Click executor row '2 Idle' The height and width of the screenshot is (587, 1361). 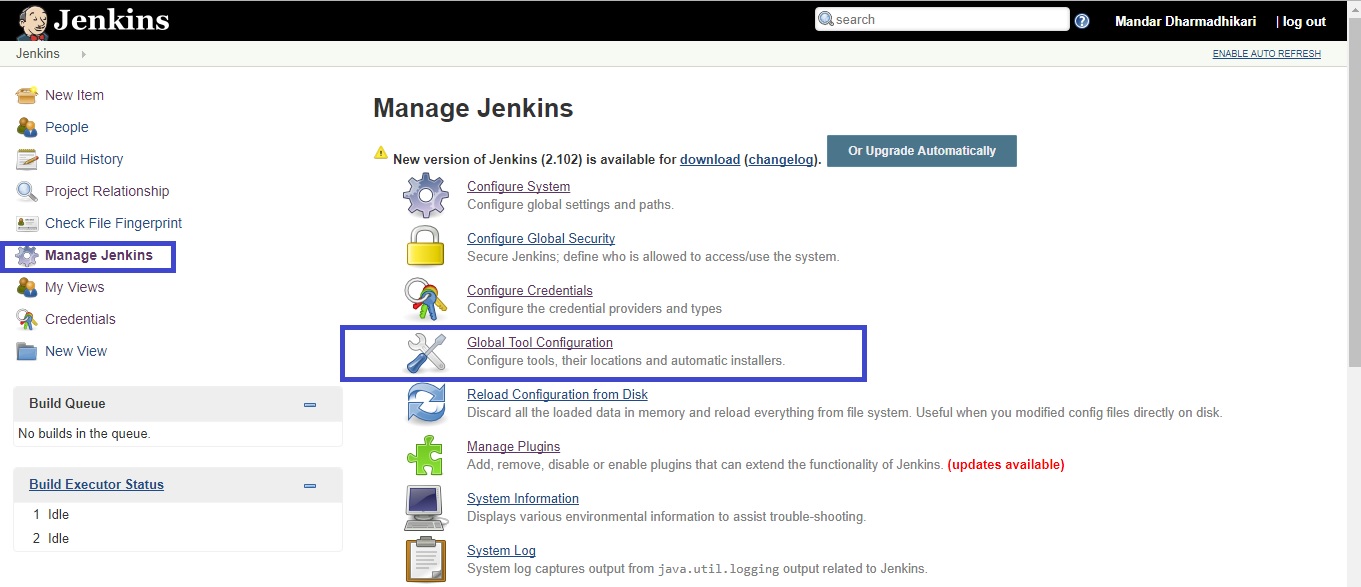[51, 538]
